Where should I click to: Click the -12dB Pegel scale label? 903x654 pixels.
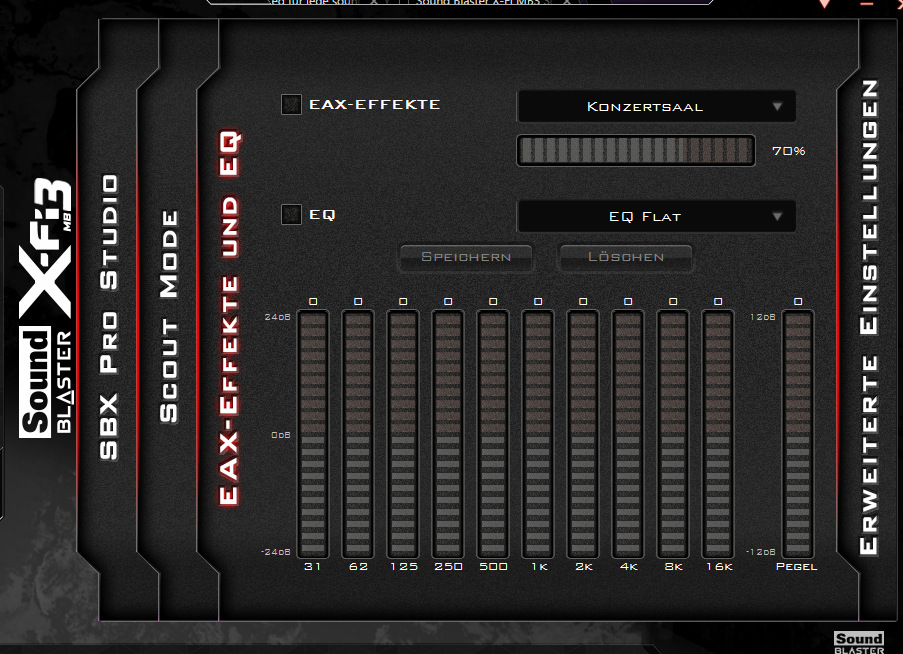(761, 552)
